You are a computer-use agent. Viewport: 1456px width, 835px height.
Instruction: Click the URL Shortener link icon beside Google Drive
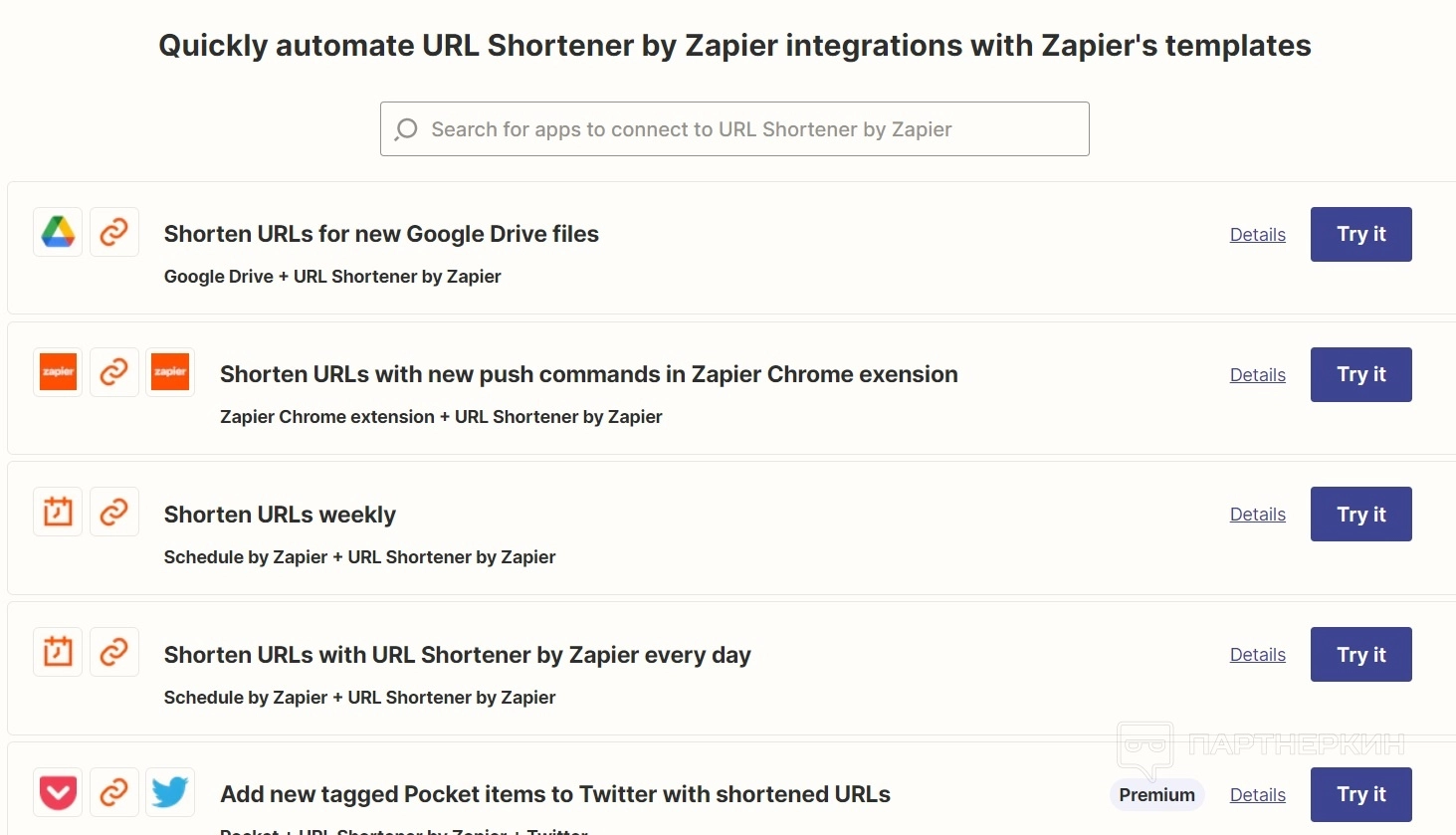coord(114,233)
